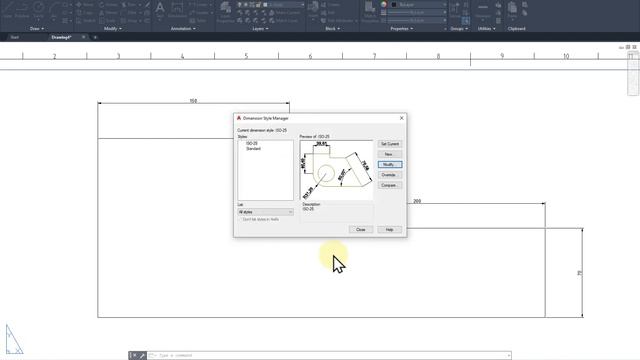Expand the Layers panel
The height and width of the screenshot is (360, 640).
pos(260,29)
